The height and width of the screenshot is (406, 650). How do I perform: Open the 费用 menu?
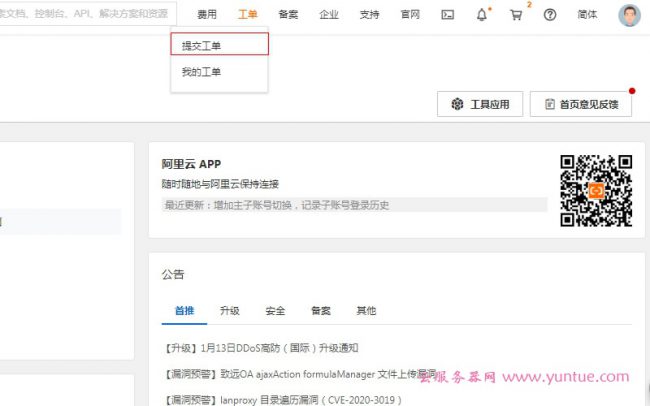coord(207,15)
